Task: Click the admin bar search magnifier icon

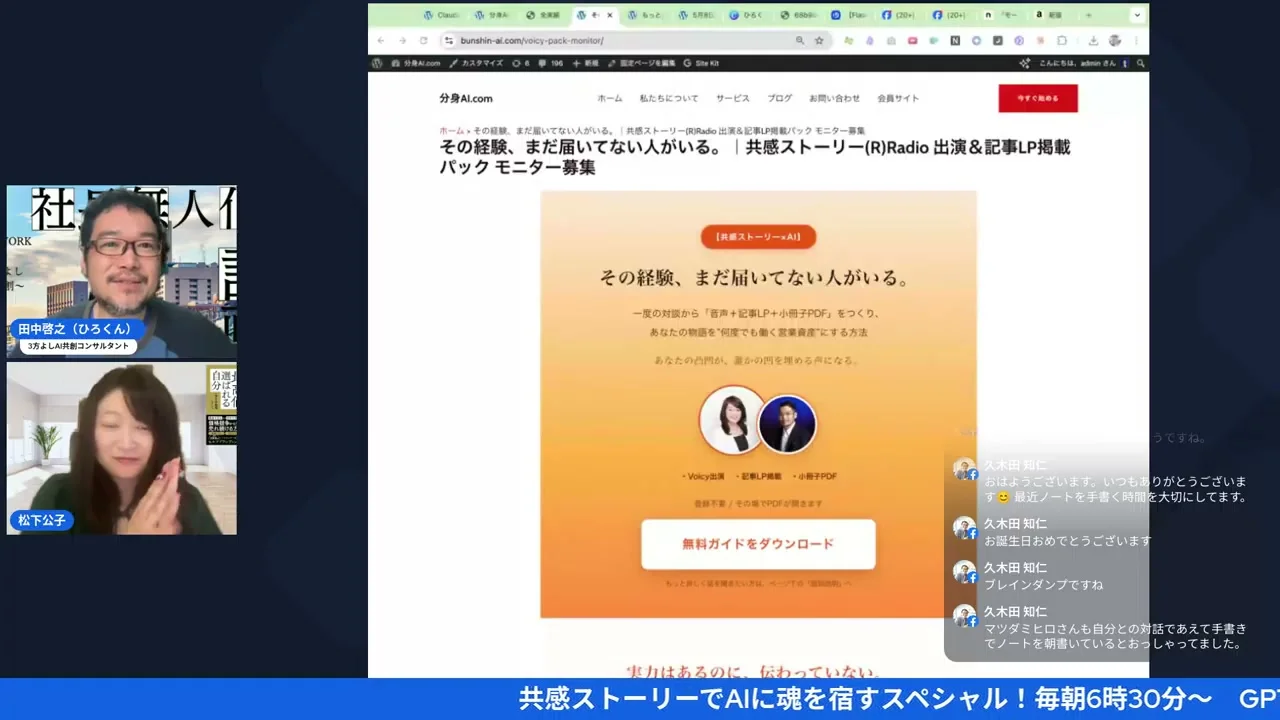Action: click(1140, 63)
